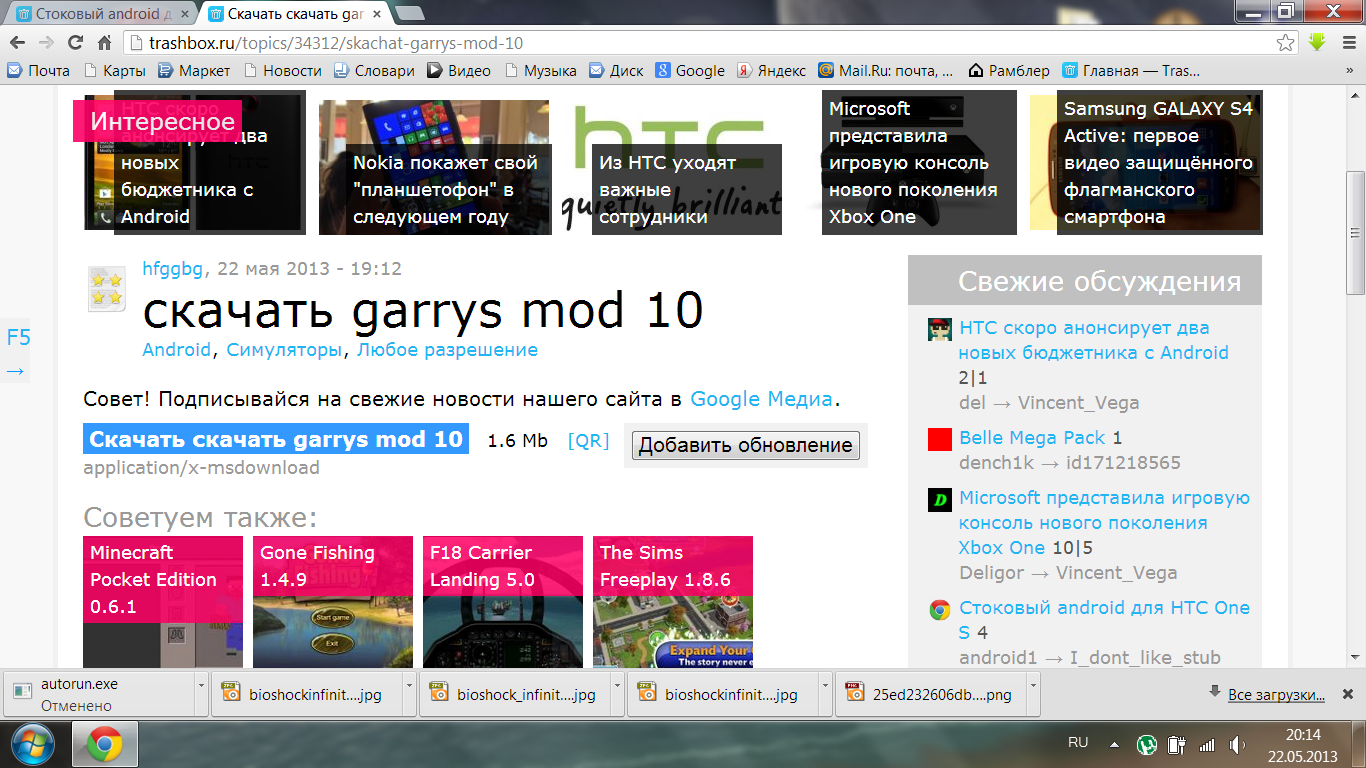Open the Google Медиа link
1366x768 pixels.
pyautogui.click(x=761, y=399)
